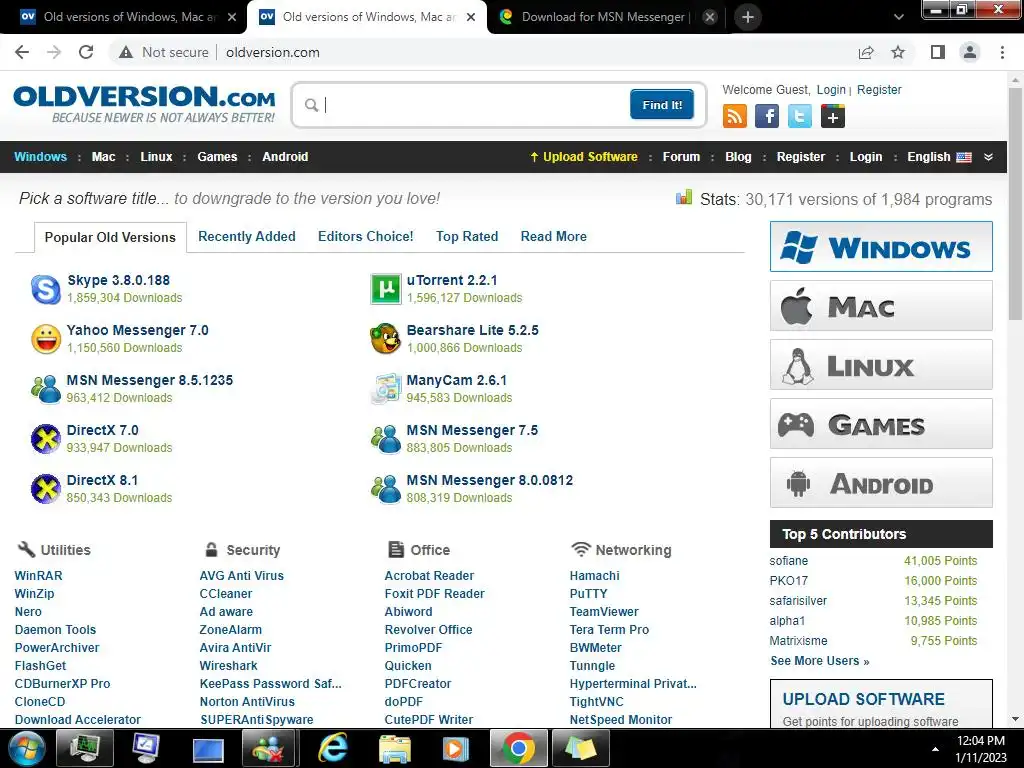Bookmark this page with the star icon

coord(898,52)
